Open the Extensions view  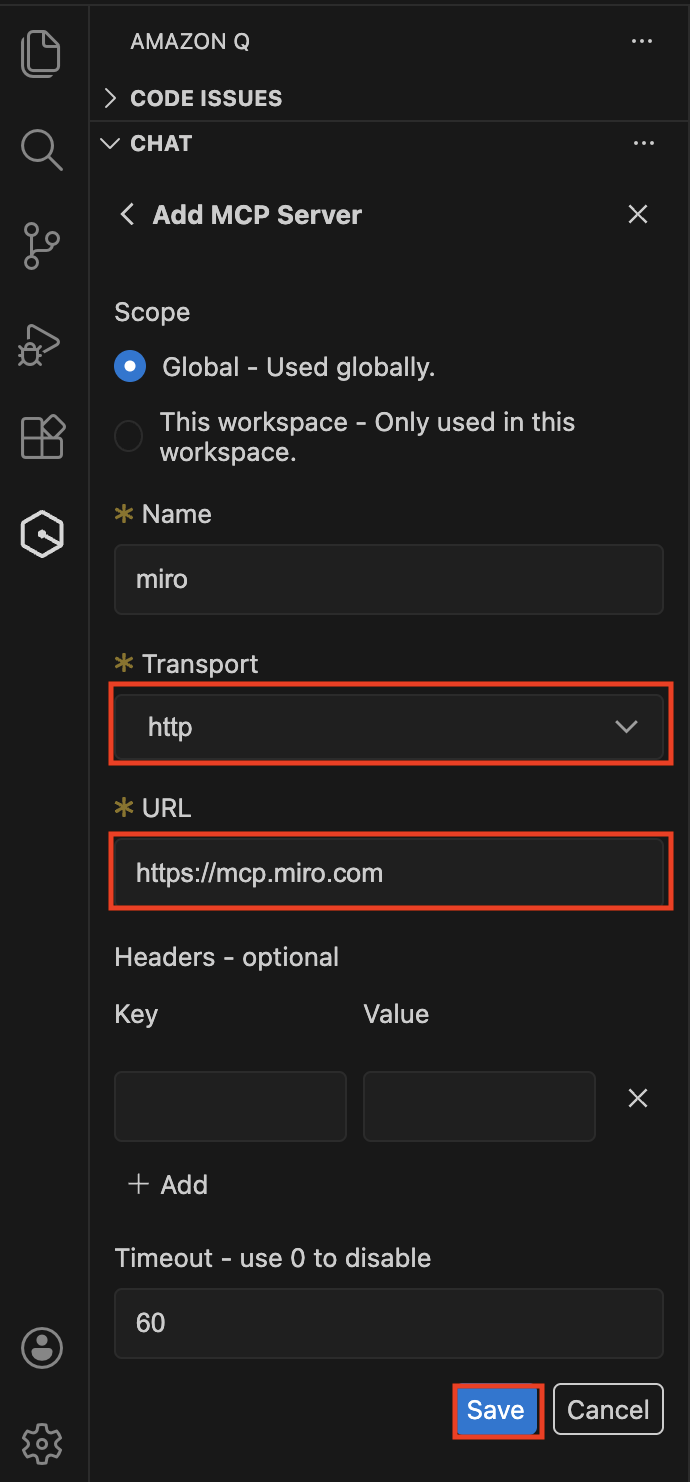[42, 438]
